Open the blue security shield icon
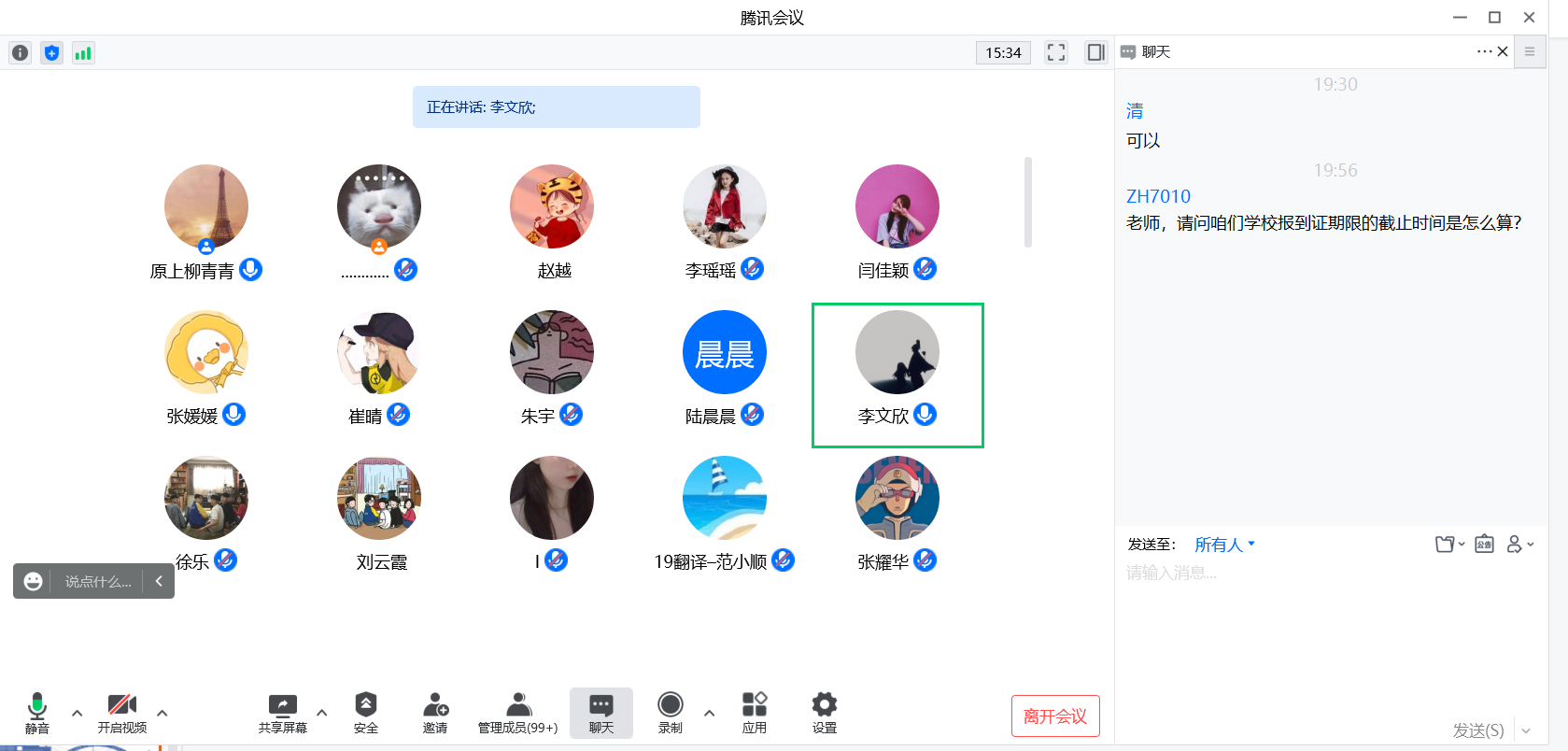This screenshot has width=1568, height=751. [x=51, y=53]
